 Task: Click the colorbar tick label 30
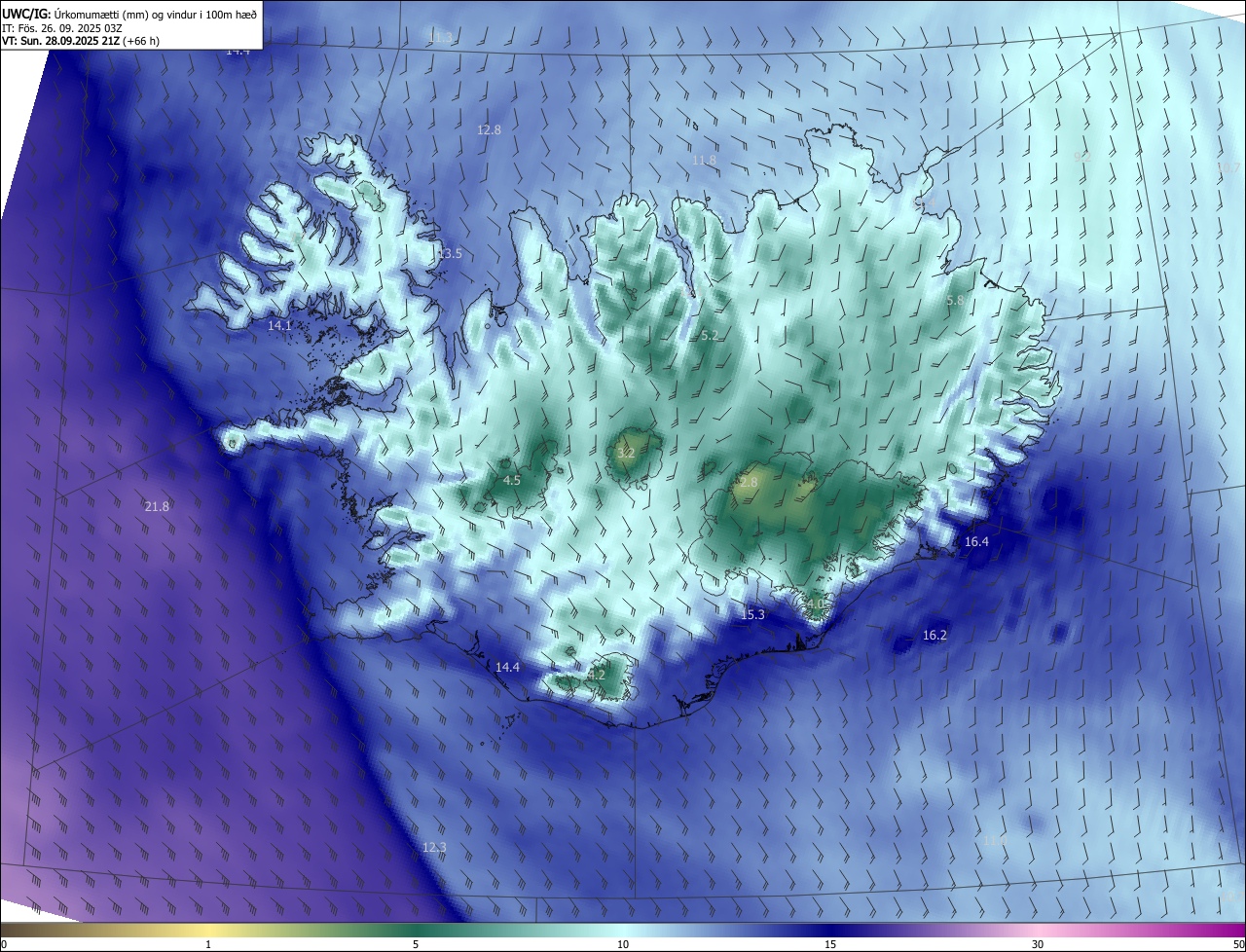(1038, 944)
